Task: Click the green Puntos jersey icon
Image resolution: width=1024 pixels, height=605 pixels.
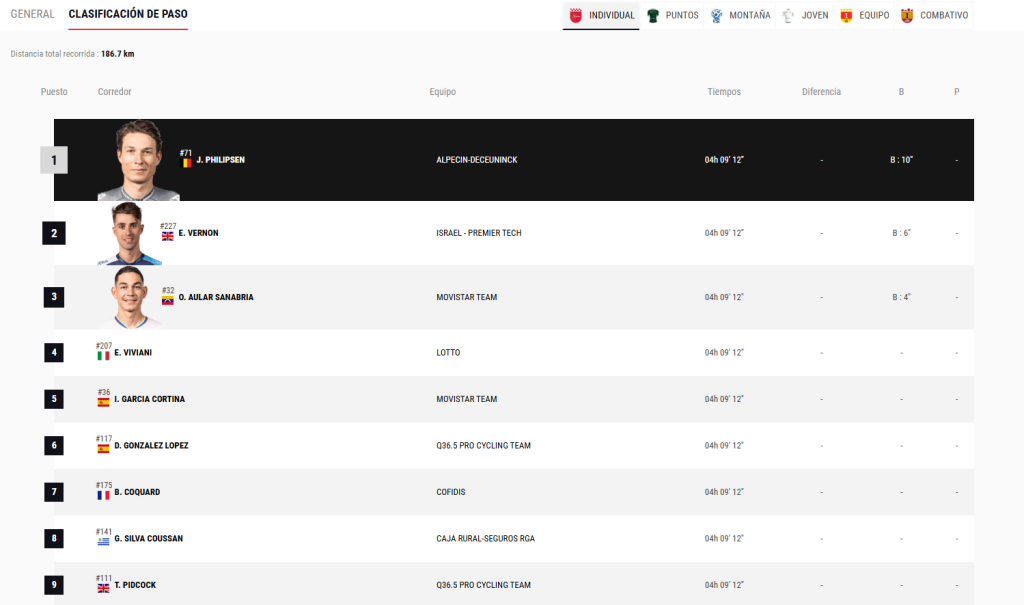Action: click(x=653, y=16)
